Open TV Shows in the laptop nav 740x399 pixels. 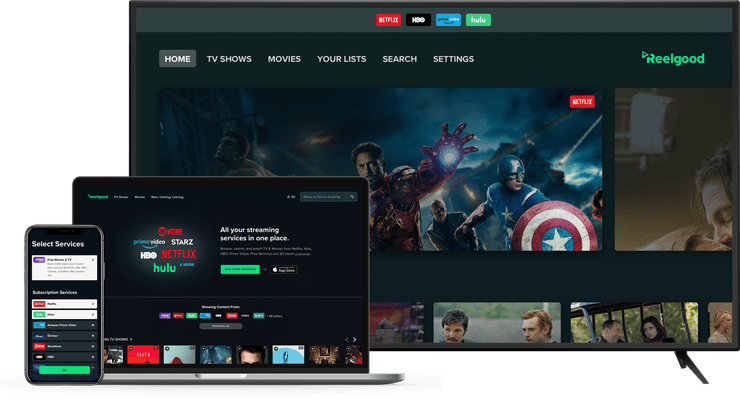[x=121, y=197]
